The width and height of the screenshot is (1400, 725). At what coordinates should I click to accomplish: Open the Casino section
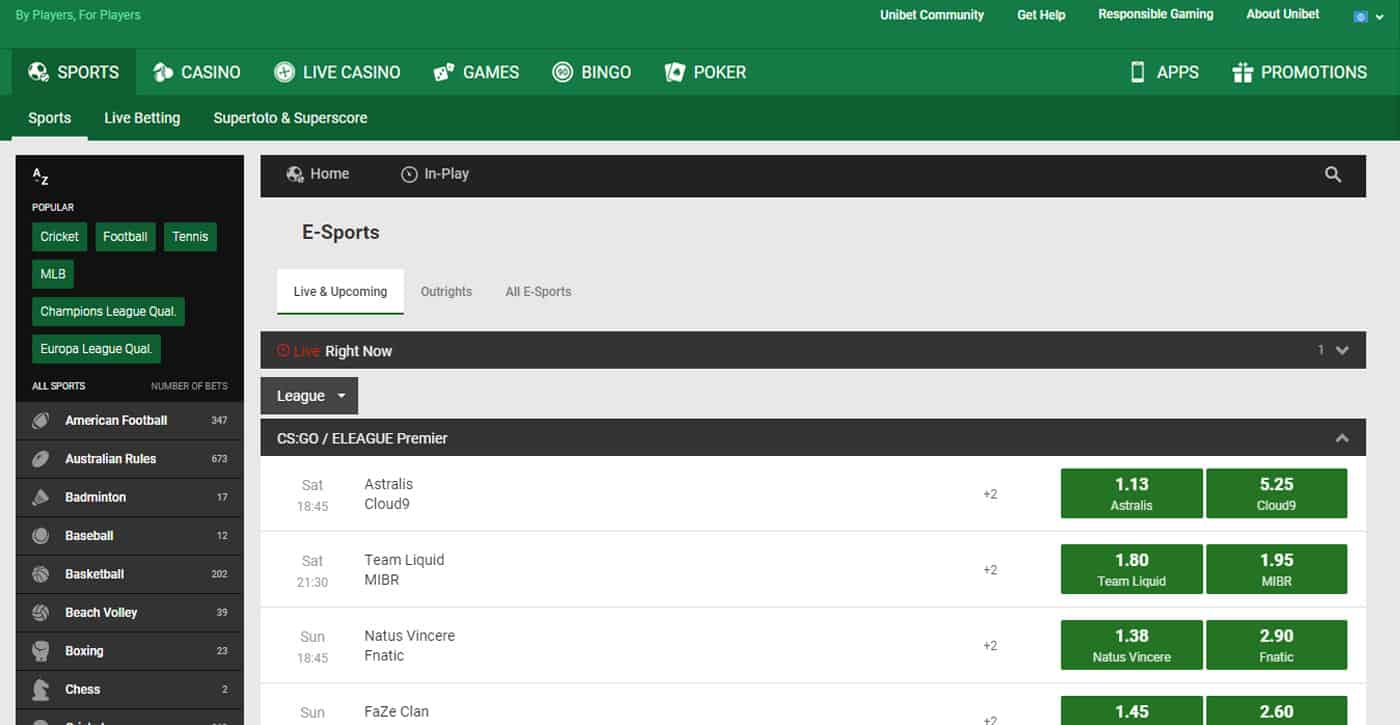pos(196,72)
